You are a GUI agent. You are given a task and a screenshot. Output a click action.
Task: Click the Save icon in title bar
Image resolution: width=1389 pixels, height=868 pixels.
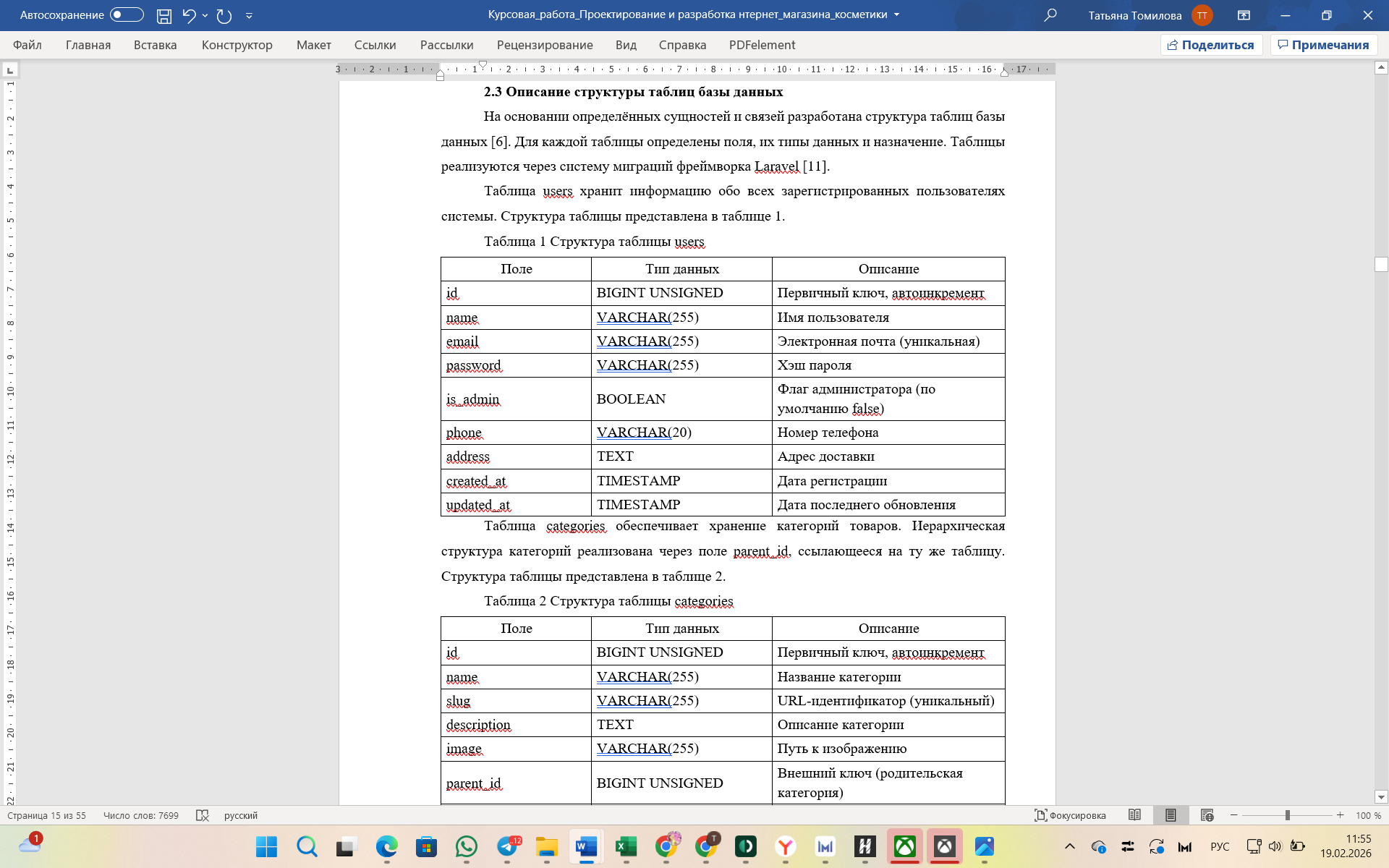(164, 15)
